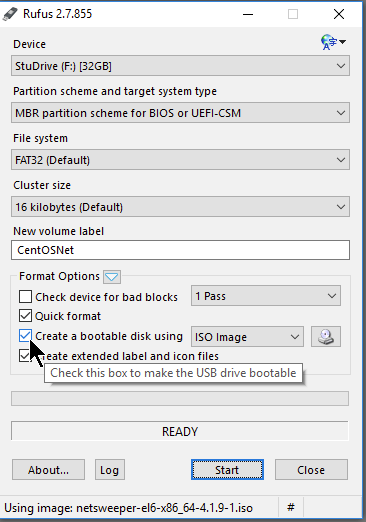Click the Close button
366x522 pixels.
tap(311, 470)
